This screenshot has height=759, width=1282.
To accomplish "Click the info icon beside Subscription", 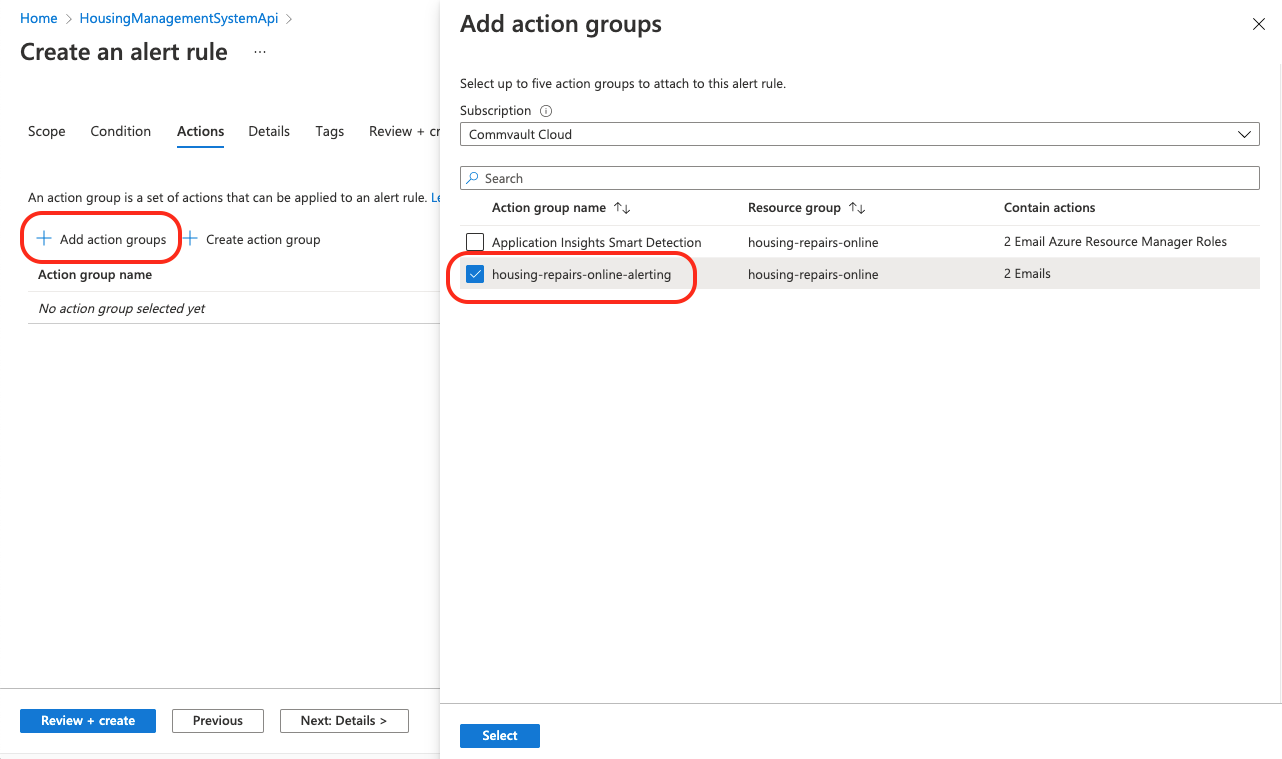I will (x=546, y=111).
